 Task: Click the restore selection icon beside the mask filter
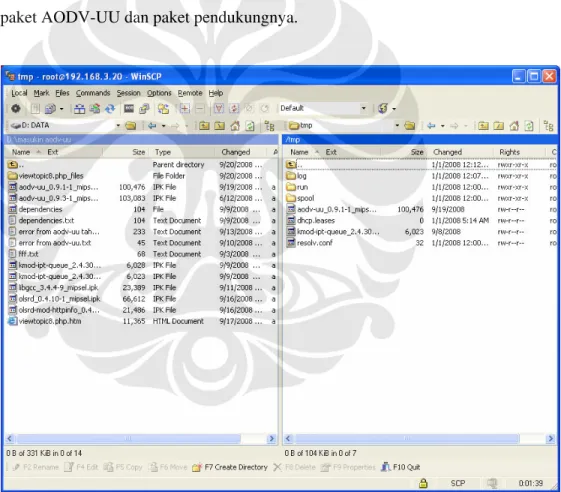tap(234, 108)
